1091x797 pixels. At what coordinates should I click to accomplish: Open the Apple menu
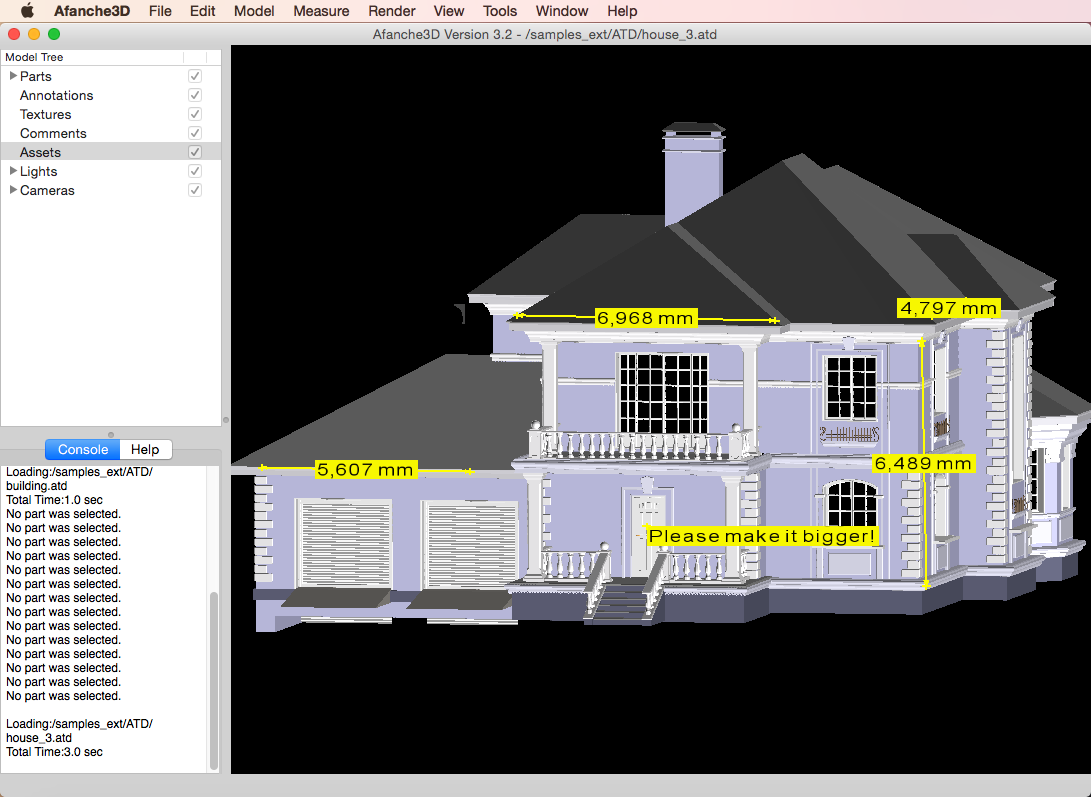point(27,11)
